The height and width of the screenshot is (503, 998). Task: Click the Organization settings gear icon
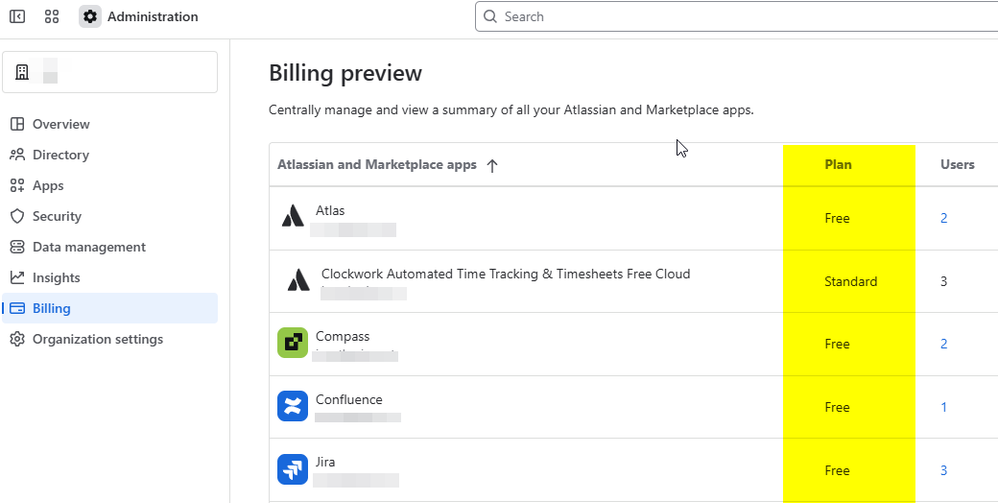click(17, 339)
